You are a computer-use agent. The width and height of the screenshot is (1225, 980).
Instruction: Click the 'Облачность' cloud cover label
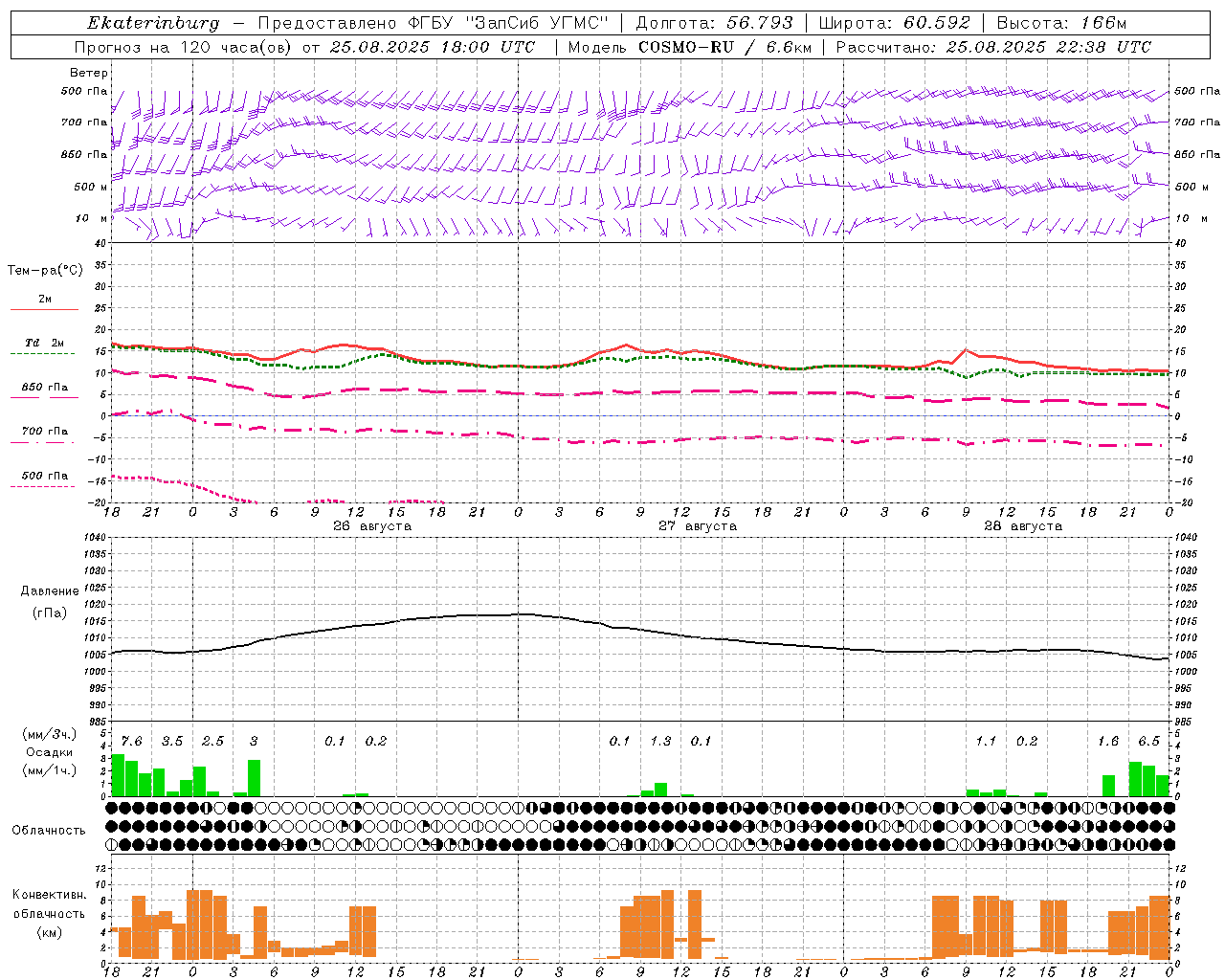pyautogui.click(x=49, y=831)
